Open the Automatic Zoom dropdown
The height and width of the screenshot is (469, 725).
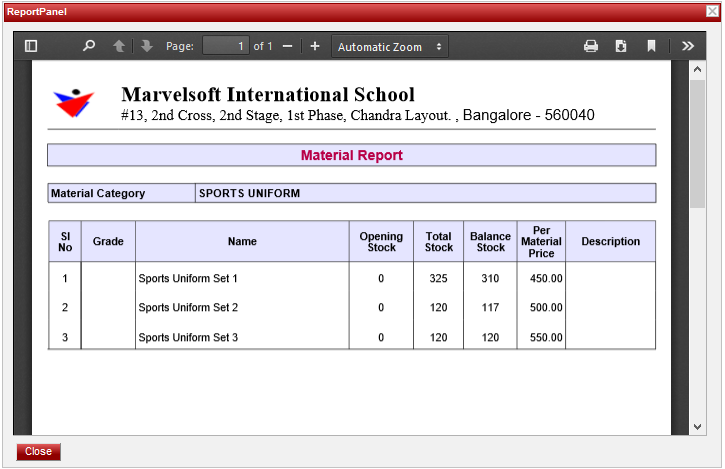coord(389,47)
